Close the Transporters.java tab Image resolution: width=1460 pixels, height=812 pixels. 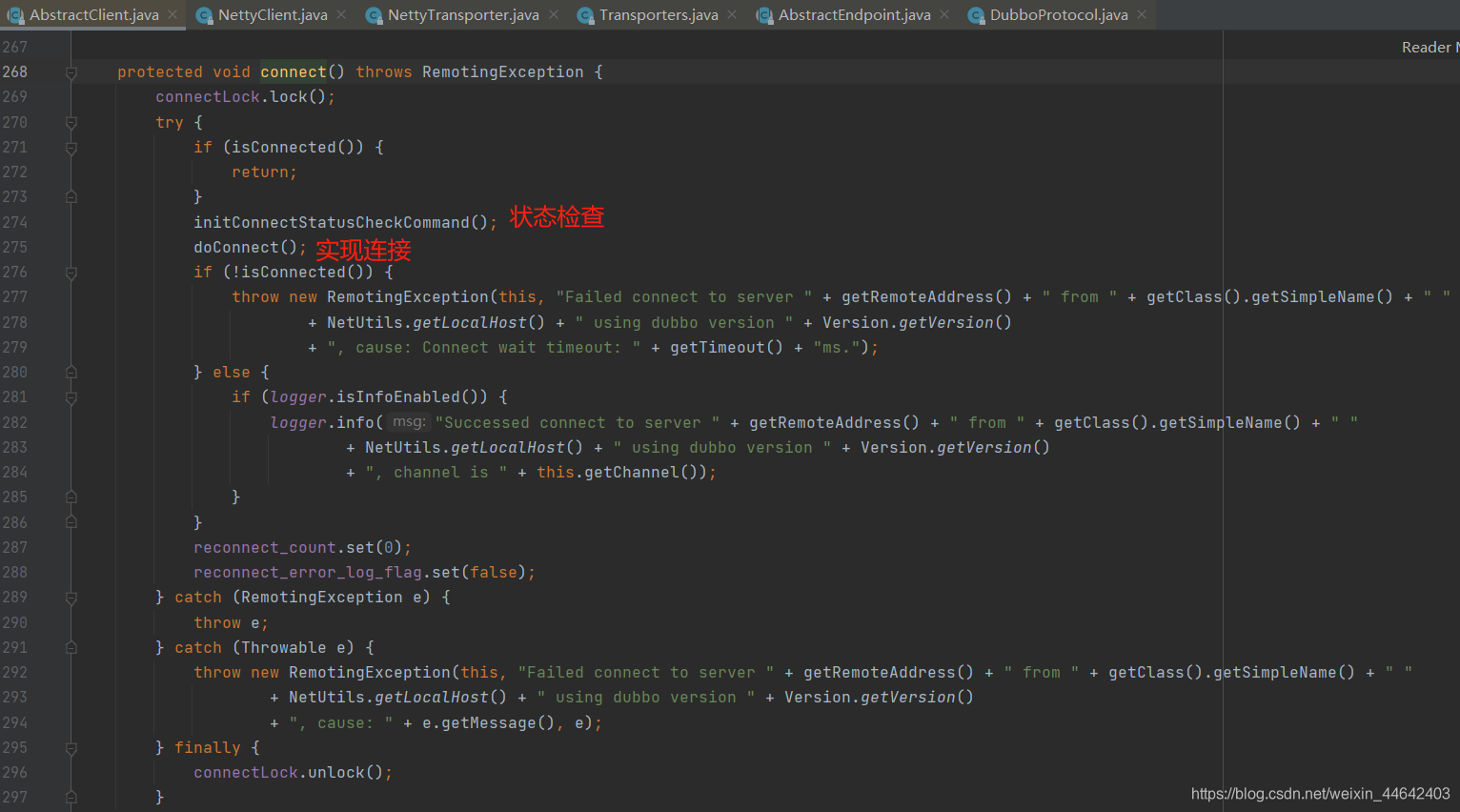coord(732,15)
